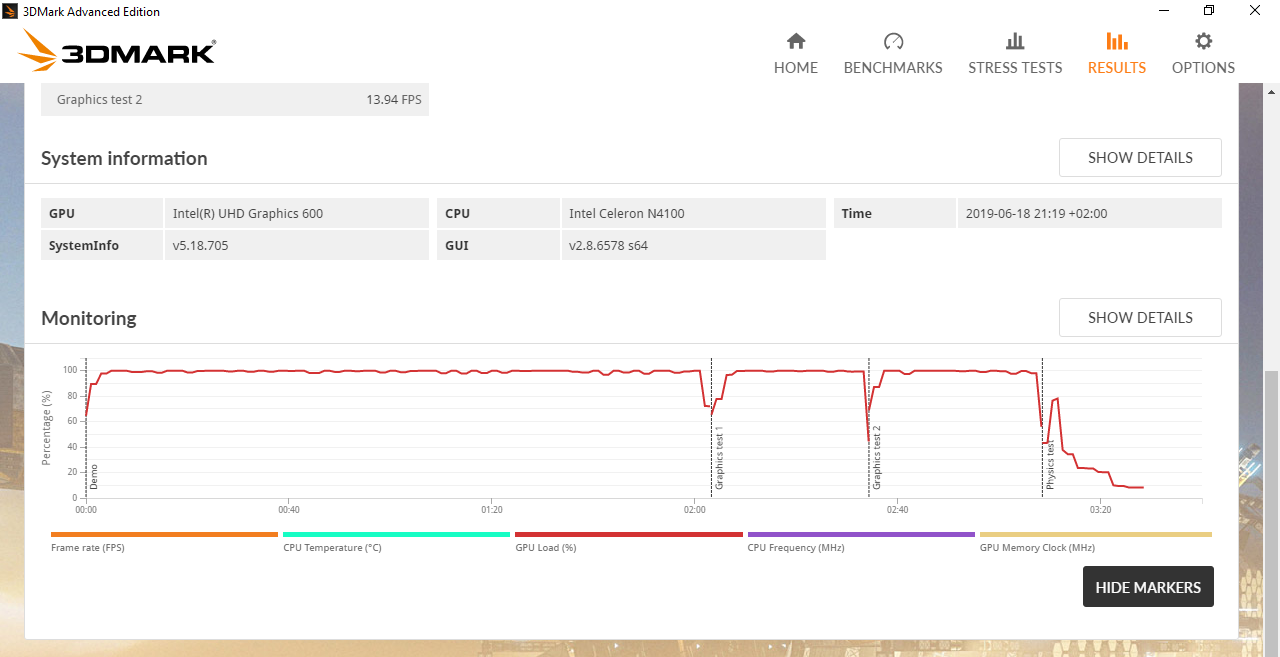Show details for Monitoring
This screenshot has height=657, width=1280.
1140,318
